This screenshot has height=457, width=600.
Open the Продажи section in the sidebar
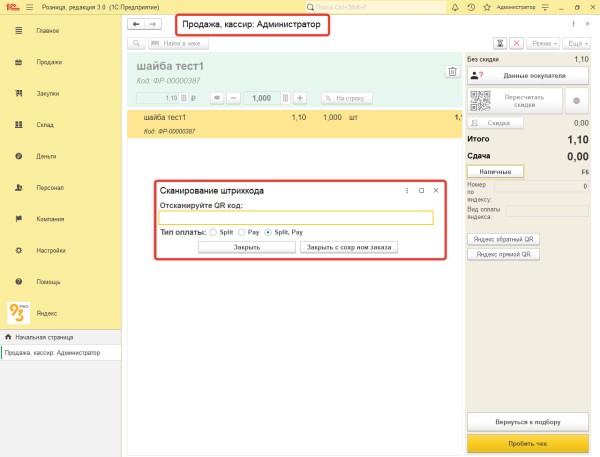50,62
